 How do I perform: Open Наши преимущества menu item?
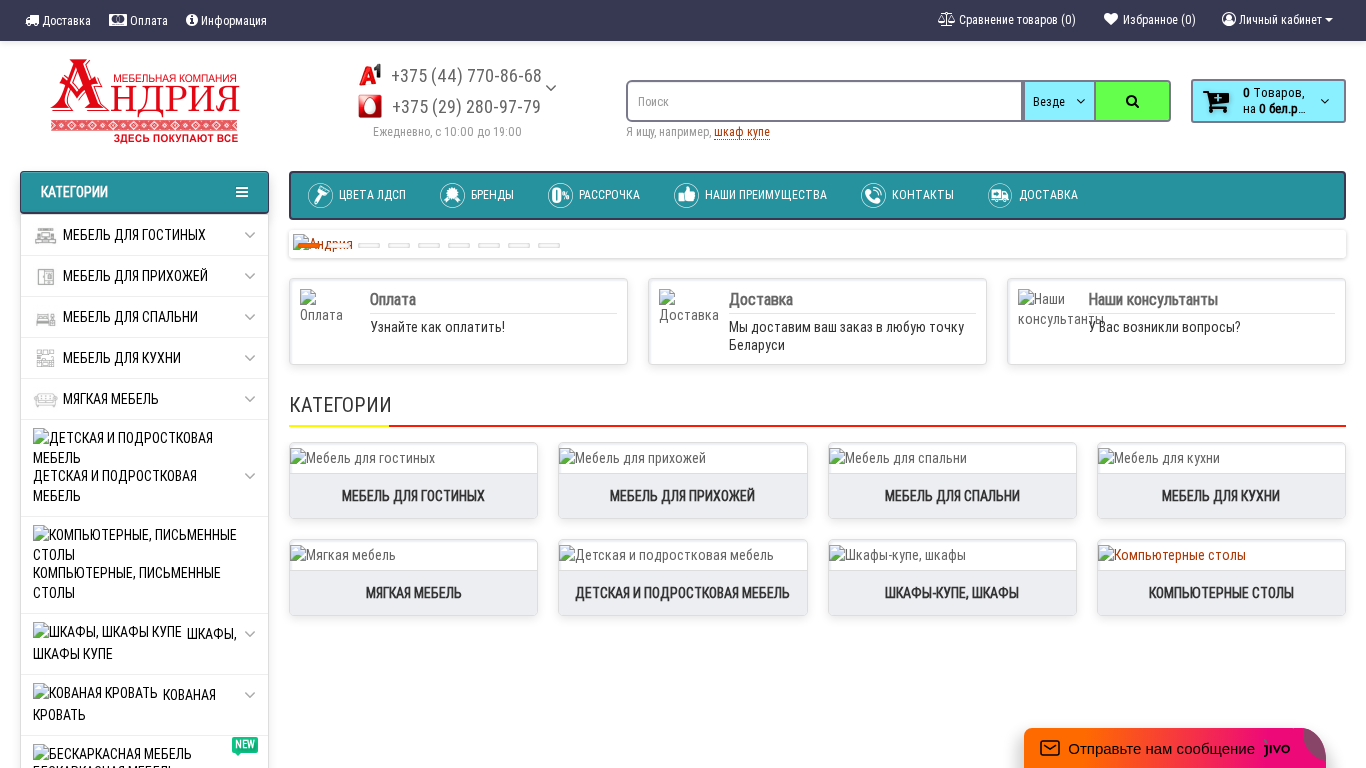pyautogui.click(x=750, y=195)
